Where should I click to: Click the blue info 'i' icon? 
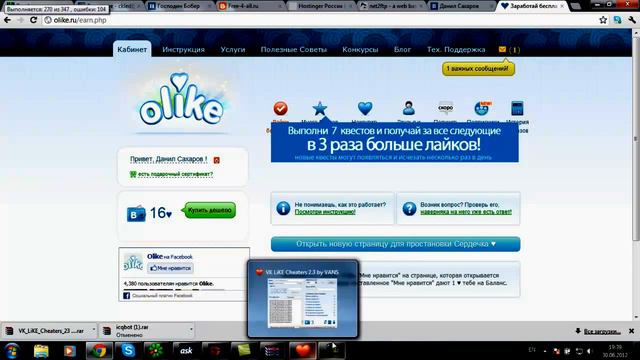283,208
